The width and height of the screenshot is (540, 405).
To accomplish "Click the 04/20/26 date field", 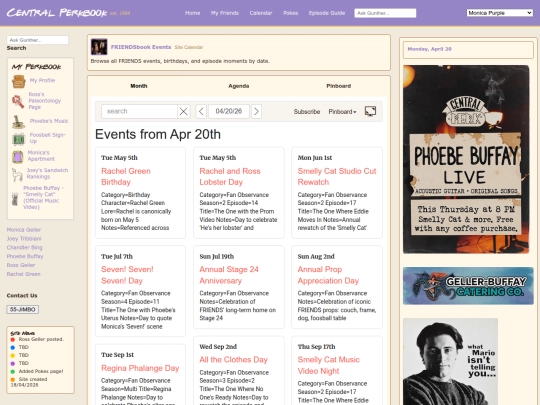I will coord(229,111).
